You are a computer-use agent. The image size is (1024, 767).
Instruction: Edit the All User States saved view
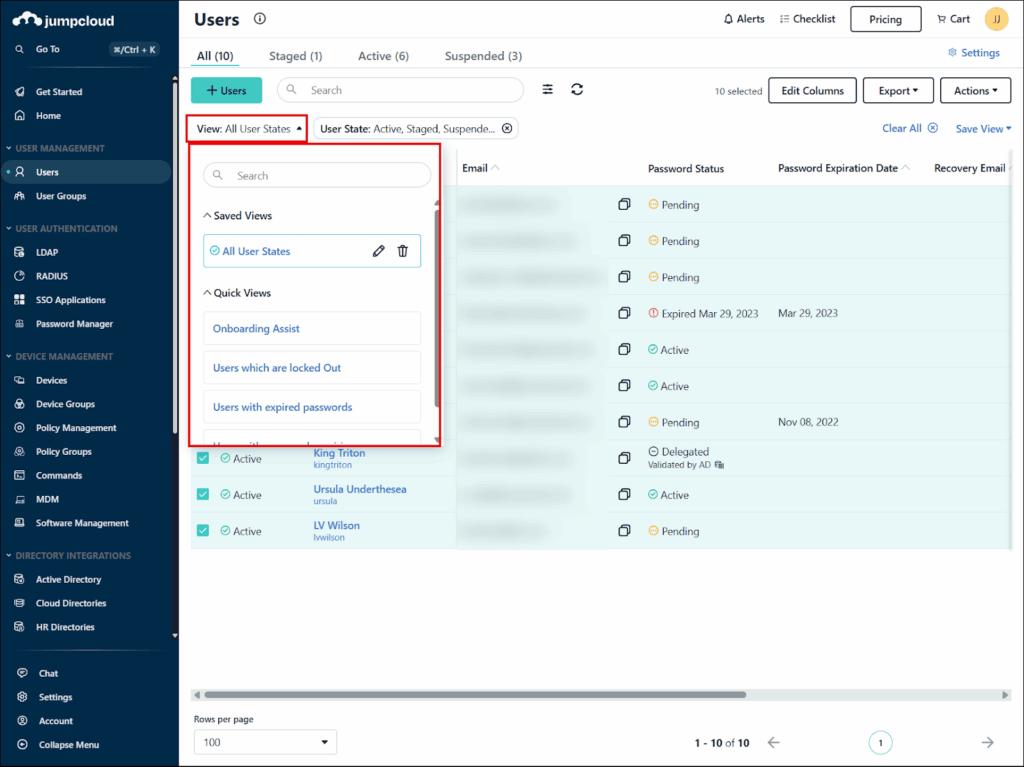[x=379, y=251]
